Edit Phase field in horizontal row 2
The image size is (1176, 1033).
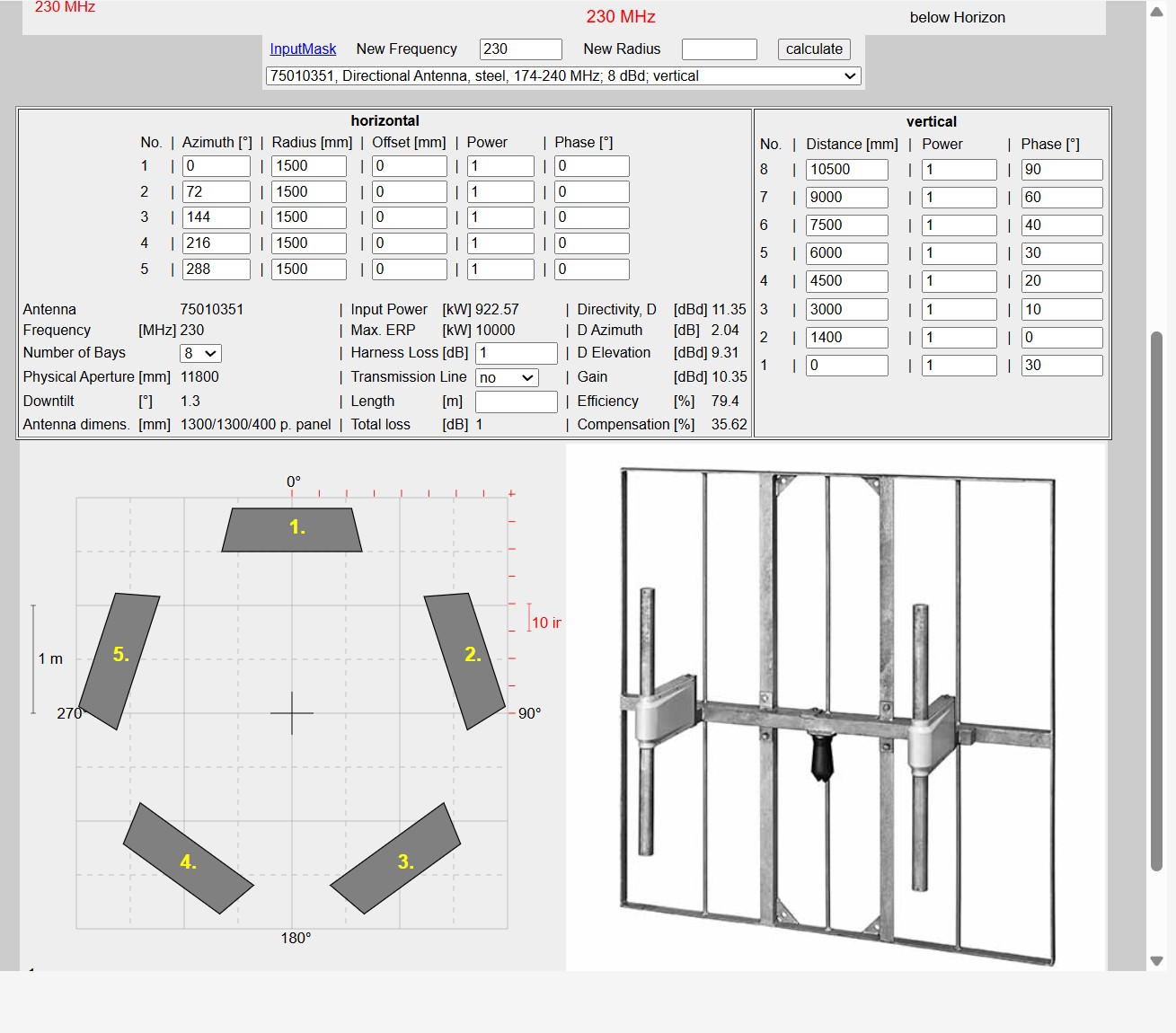[592, 192]
